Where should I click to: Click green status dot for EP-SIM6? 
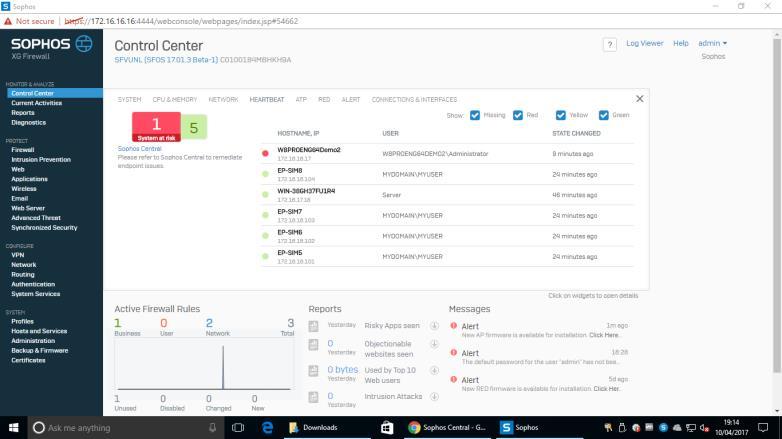[265, 236]
